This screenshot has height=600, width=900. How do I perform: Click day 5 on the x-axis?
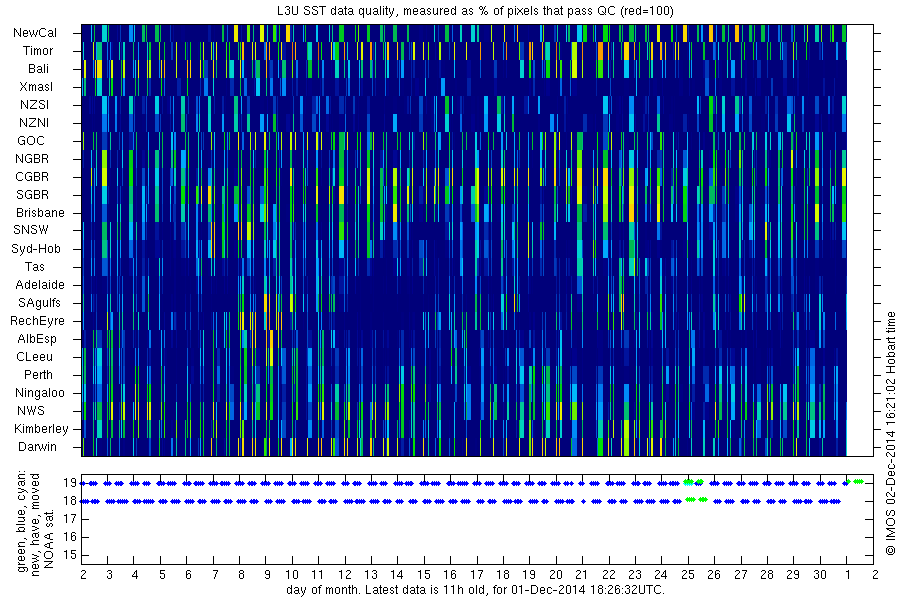[162, 575]
